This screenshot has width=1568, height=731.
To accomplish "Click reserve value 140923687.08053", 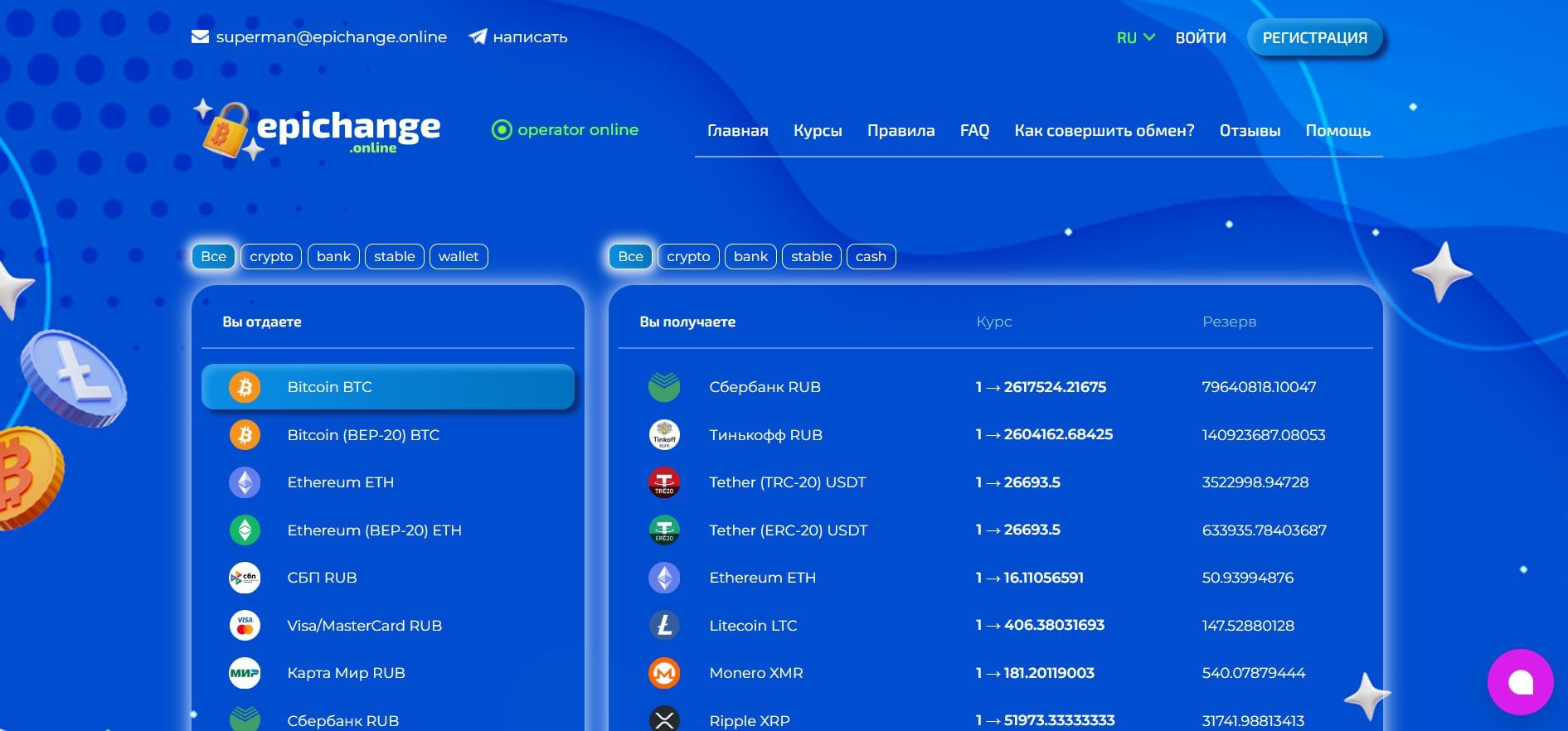I will pos(1264,435).
